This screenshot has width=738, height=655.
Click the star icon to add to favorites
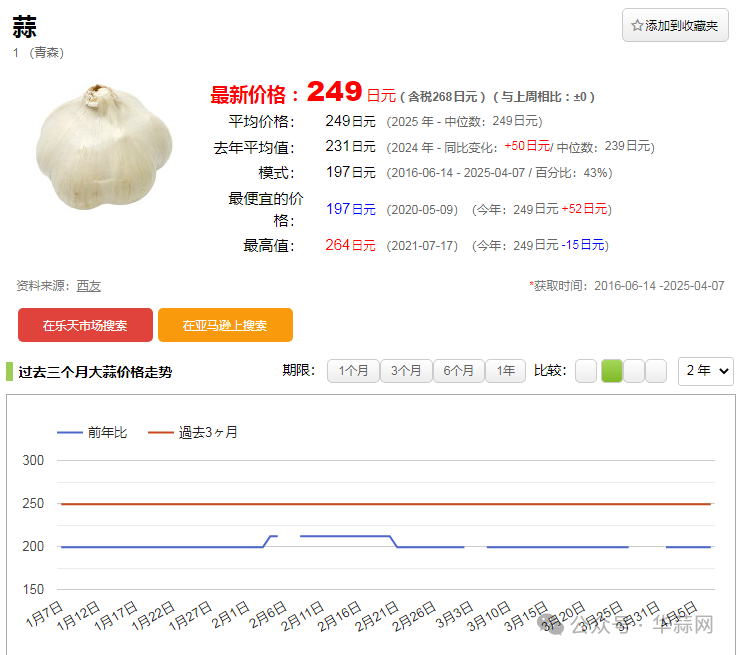pyautogui.click(x=637, y=26)
